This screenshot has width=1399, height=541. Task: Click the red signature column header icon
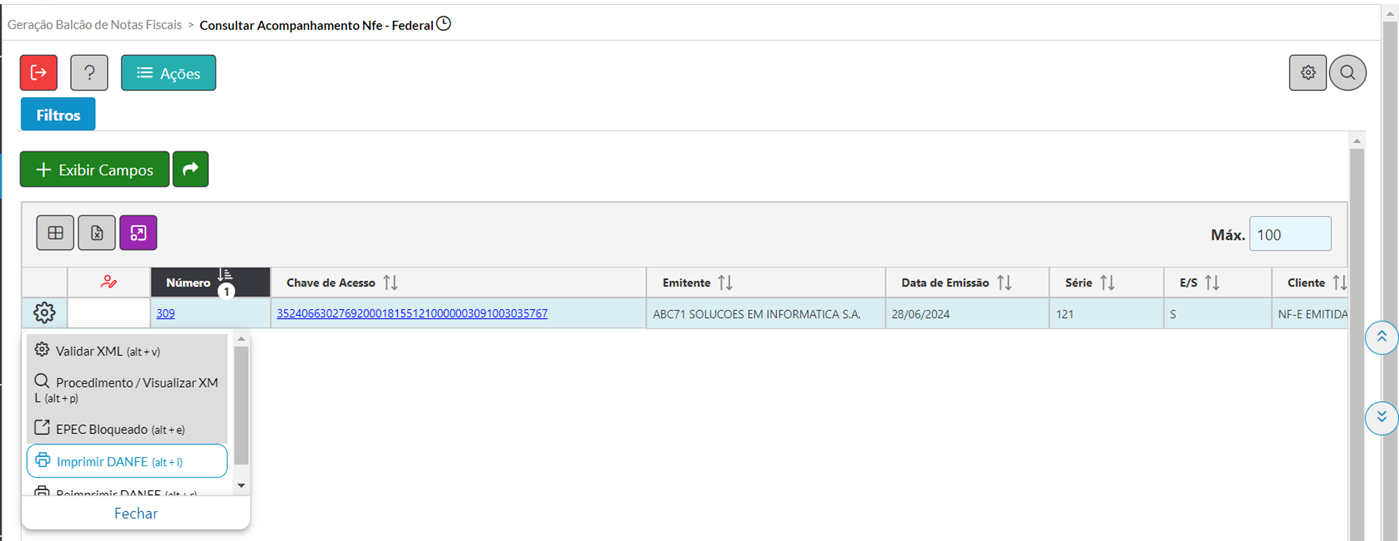[109, 283]
